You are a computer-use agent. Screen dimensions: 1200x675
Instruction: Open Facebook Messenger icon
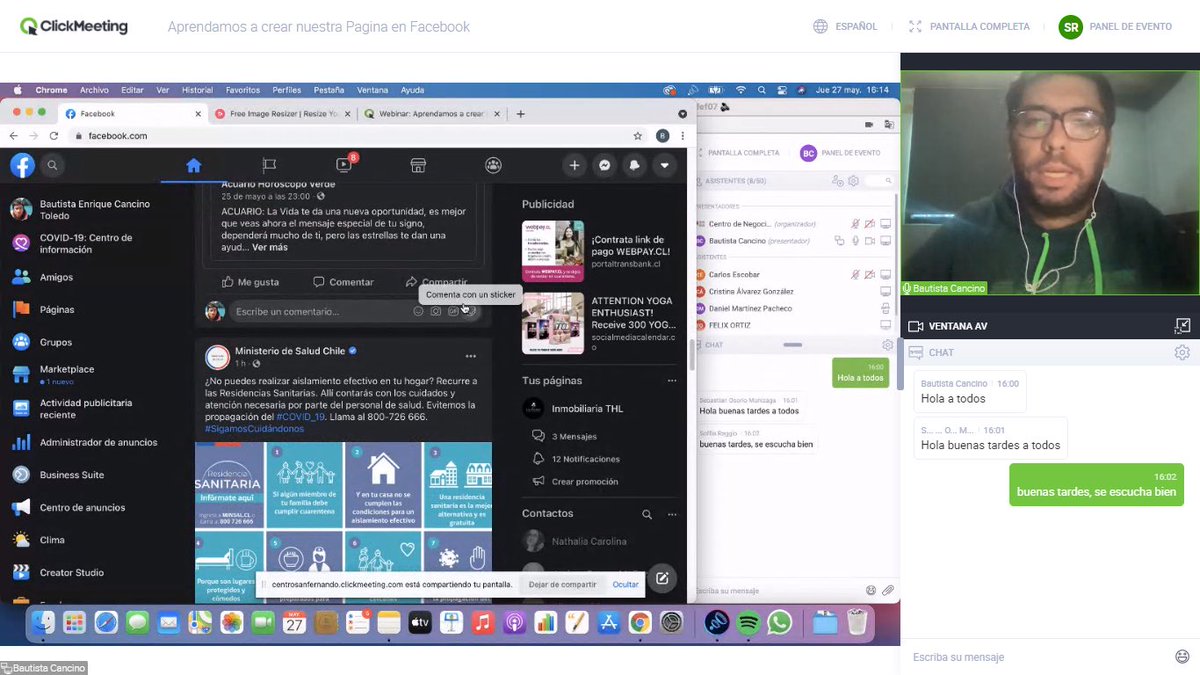(605, 165)
